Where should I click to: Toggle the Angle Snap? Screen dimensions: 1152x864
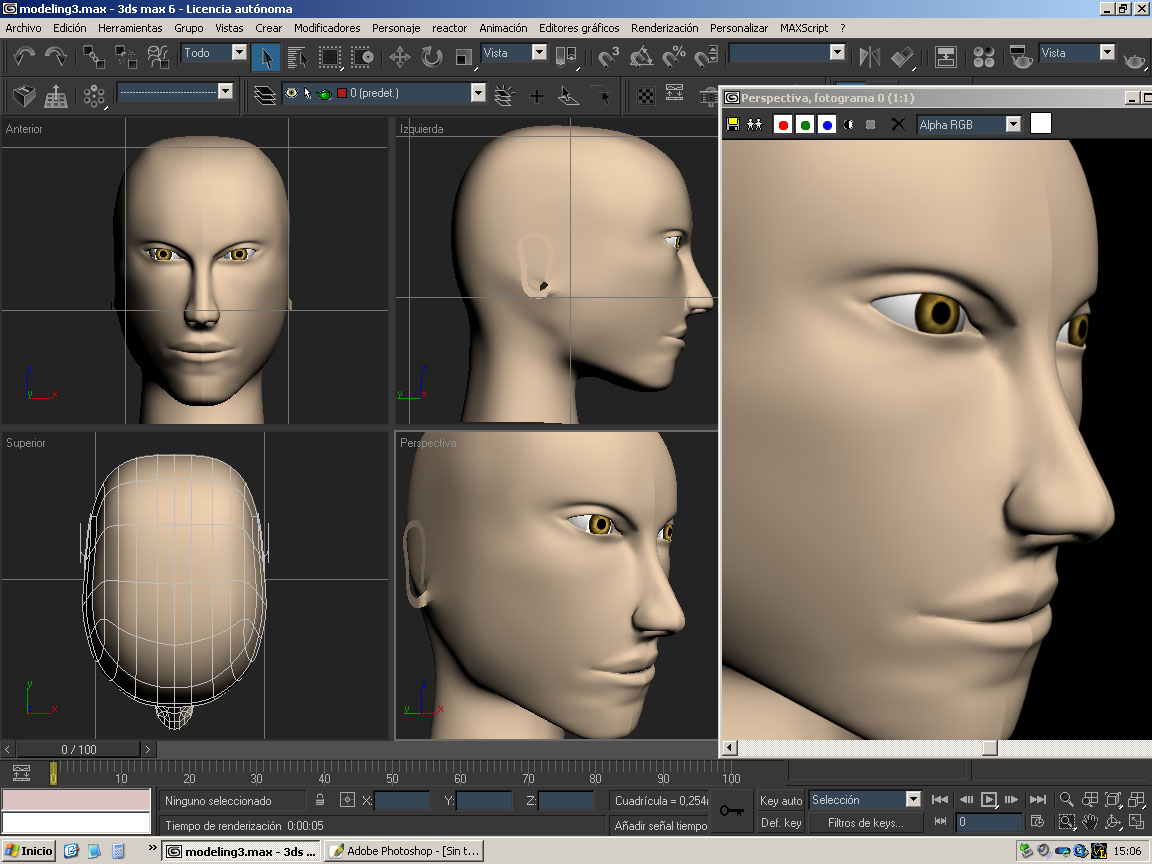coord(641,57)
